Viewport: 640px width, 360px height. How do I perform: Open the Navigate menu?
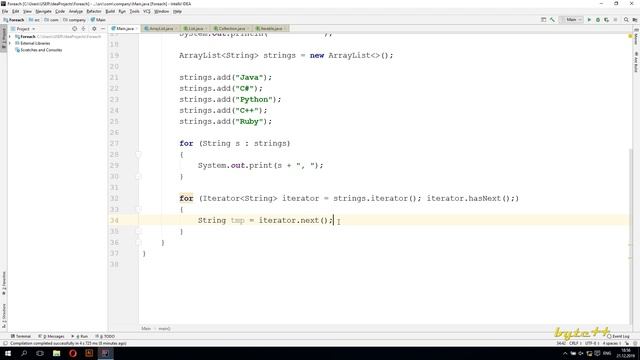43,11
